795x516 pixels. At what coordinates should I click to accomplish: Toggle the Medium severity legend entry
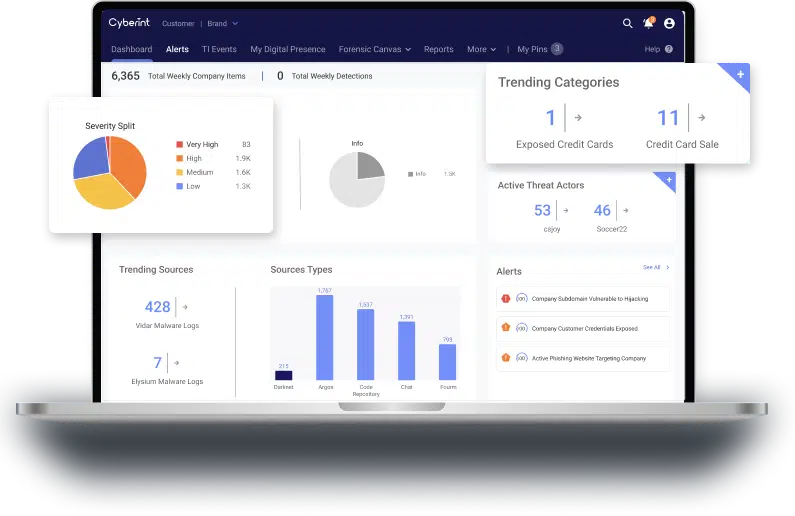click(200, 172)
